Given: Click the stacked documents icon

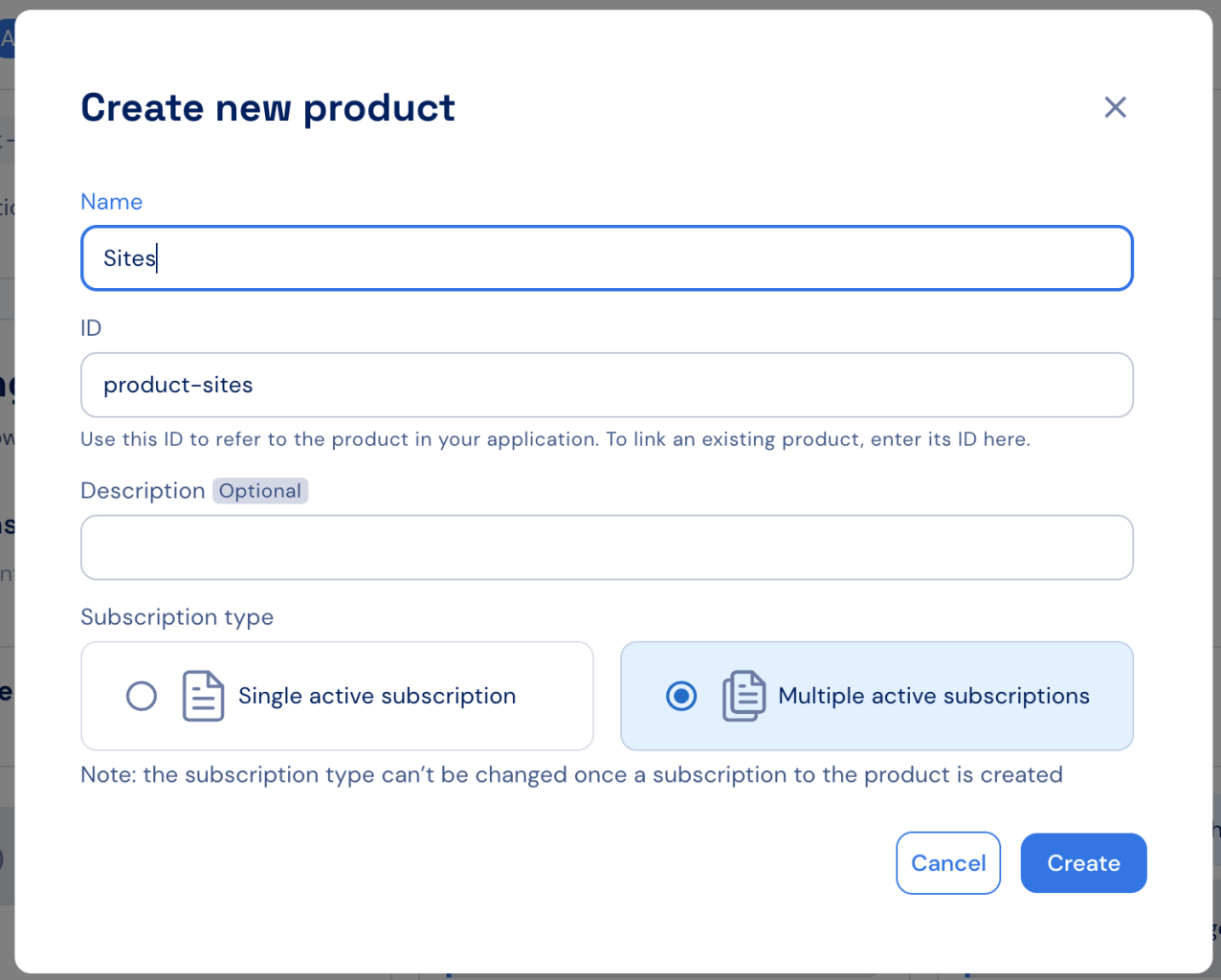Looking at the screenshot, I should click(744, 696).
